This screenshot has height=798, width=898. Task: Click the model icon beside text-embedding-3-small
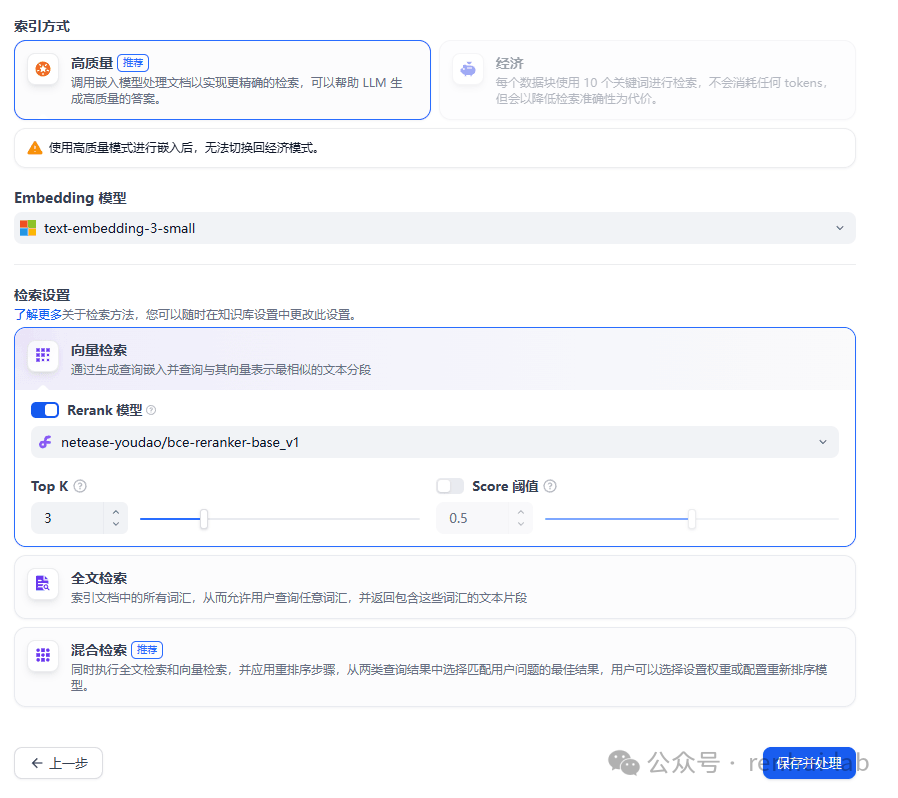click(28, 227)
